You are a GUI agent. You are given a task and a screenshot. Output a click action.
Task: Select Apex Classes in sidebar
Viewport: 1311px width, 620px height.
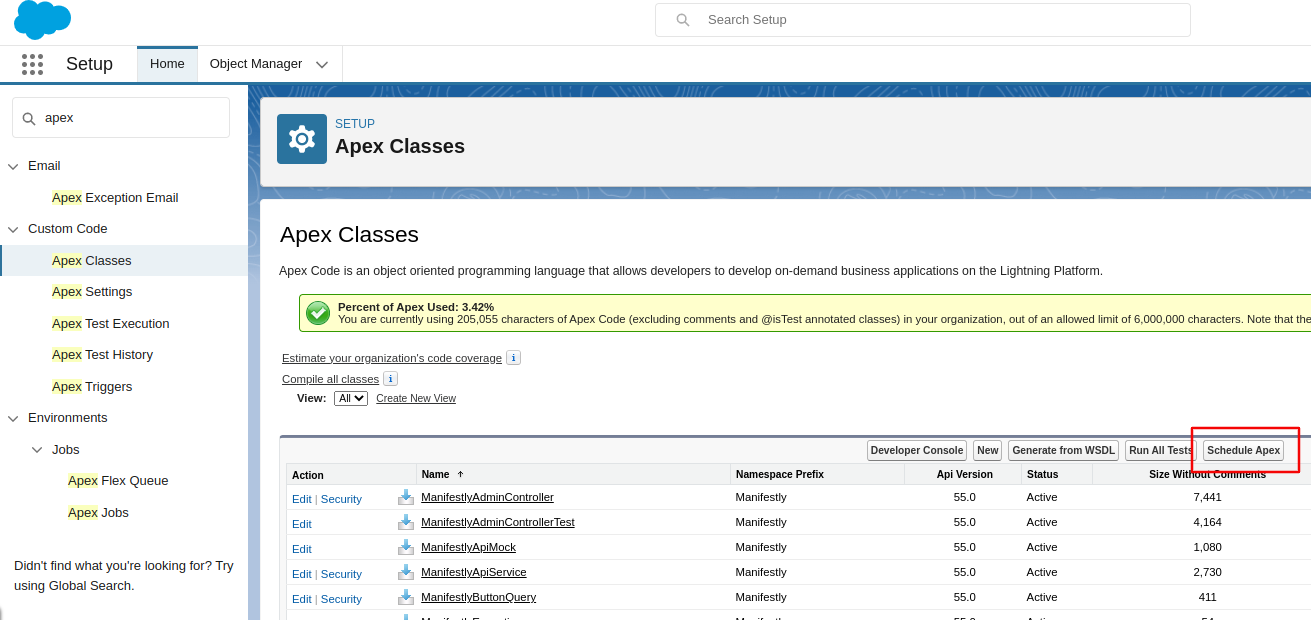tap(92, 261)
